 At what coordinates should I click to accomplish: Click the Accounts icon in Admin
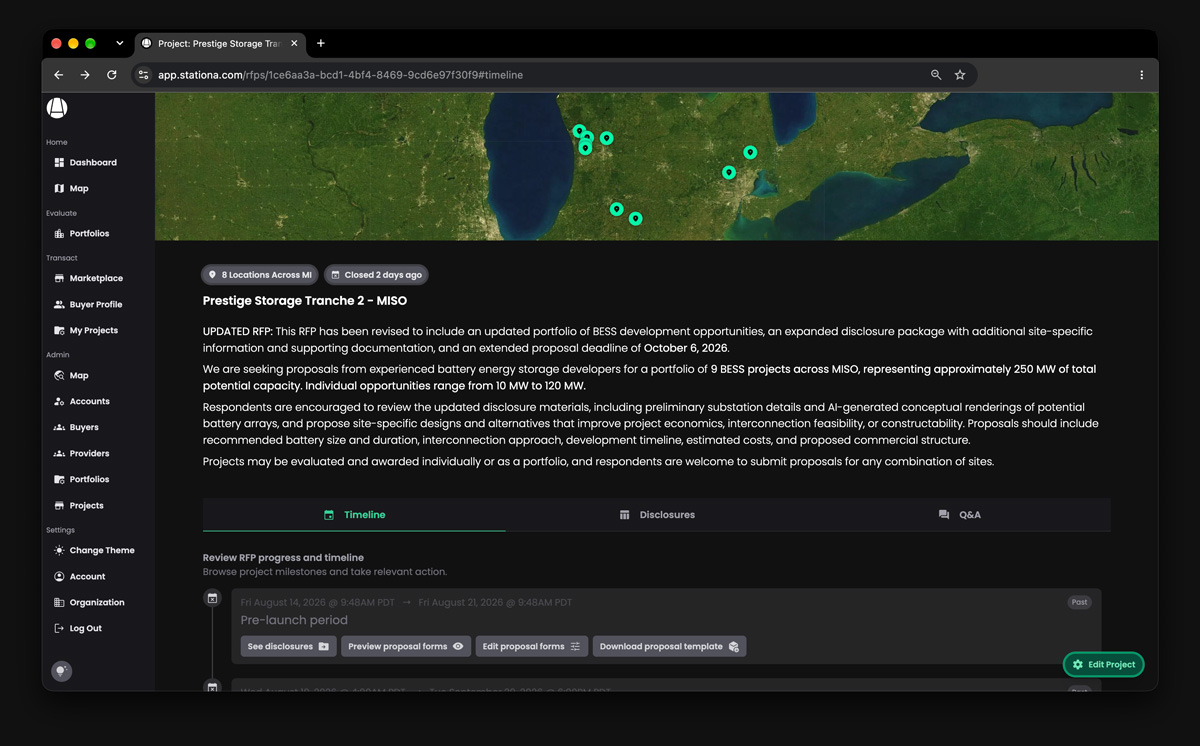coord(59,401)
